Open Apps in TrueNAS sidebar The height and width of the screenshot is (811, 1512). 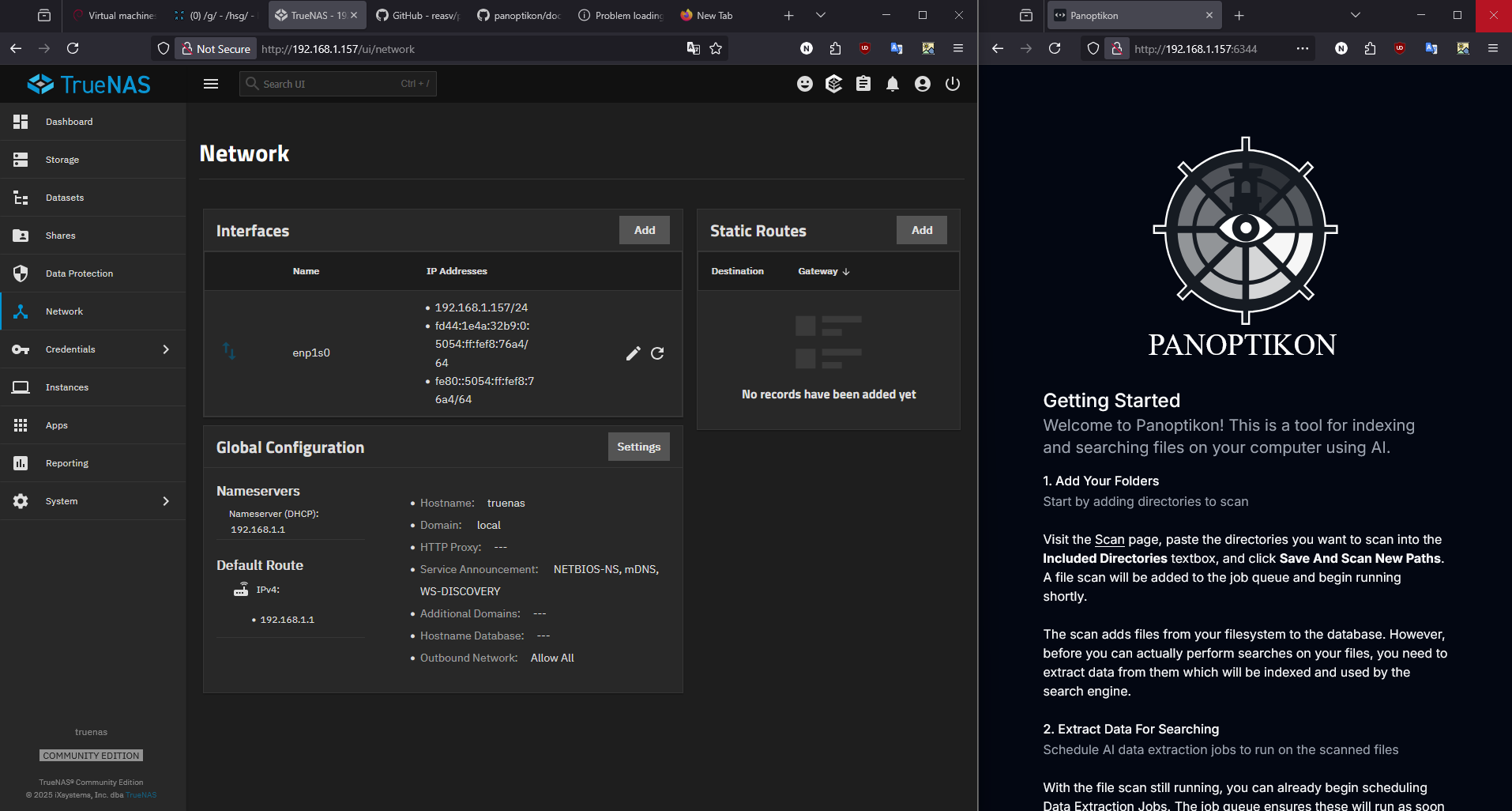tap(92, 425)
